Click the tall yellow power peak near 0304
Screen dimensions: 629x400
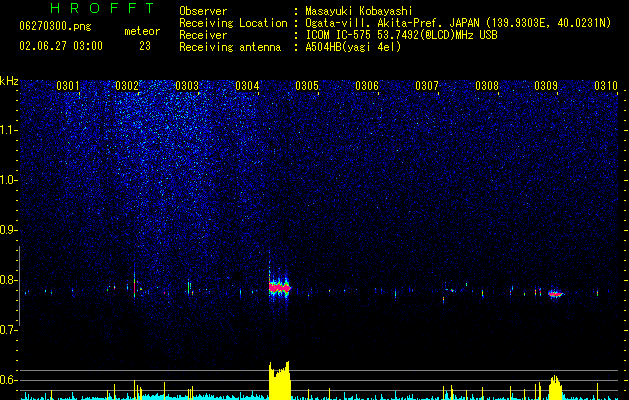coord(279,380)
